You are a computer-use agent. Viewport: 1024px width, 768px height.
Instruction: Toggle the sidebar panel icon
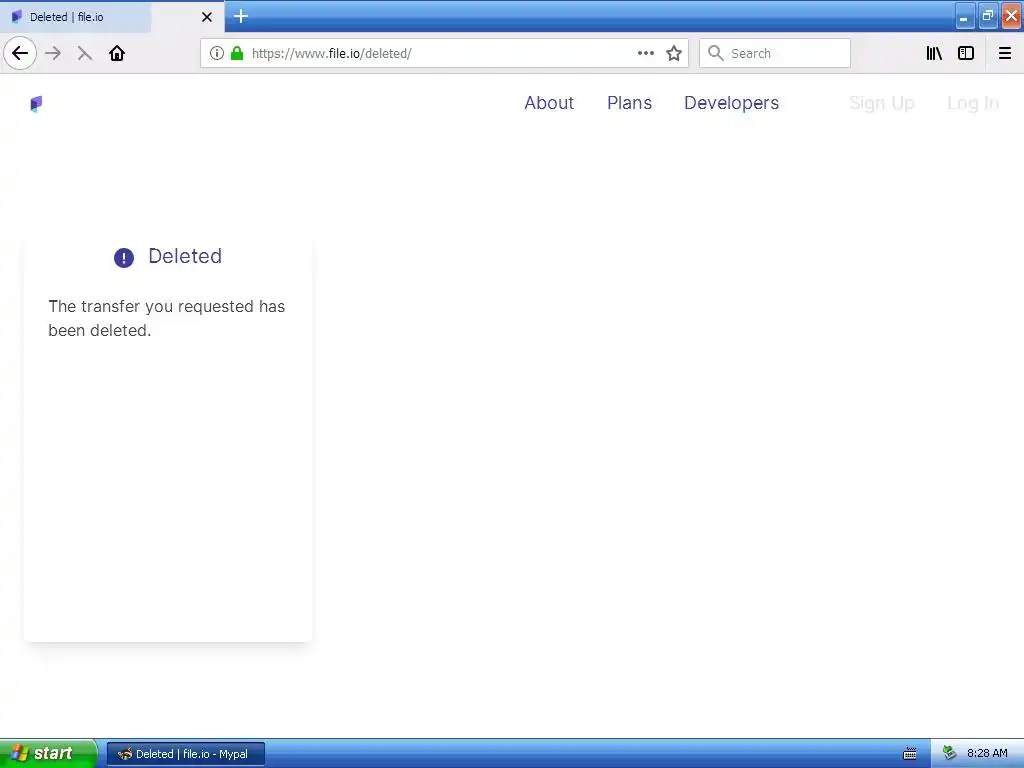966,53
